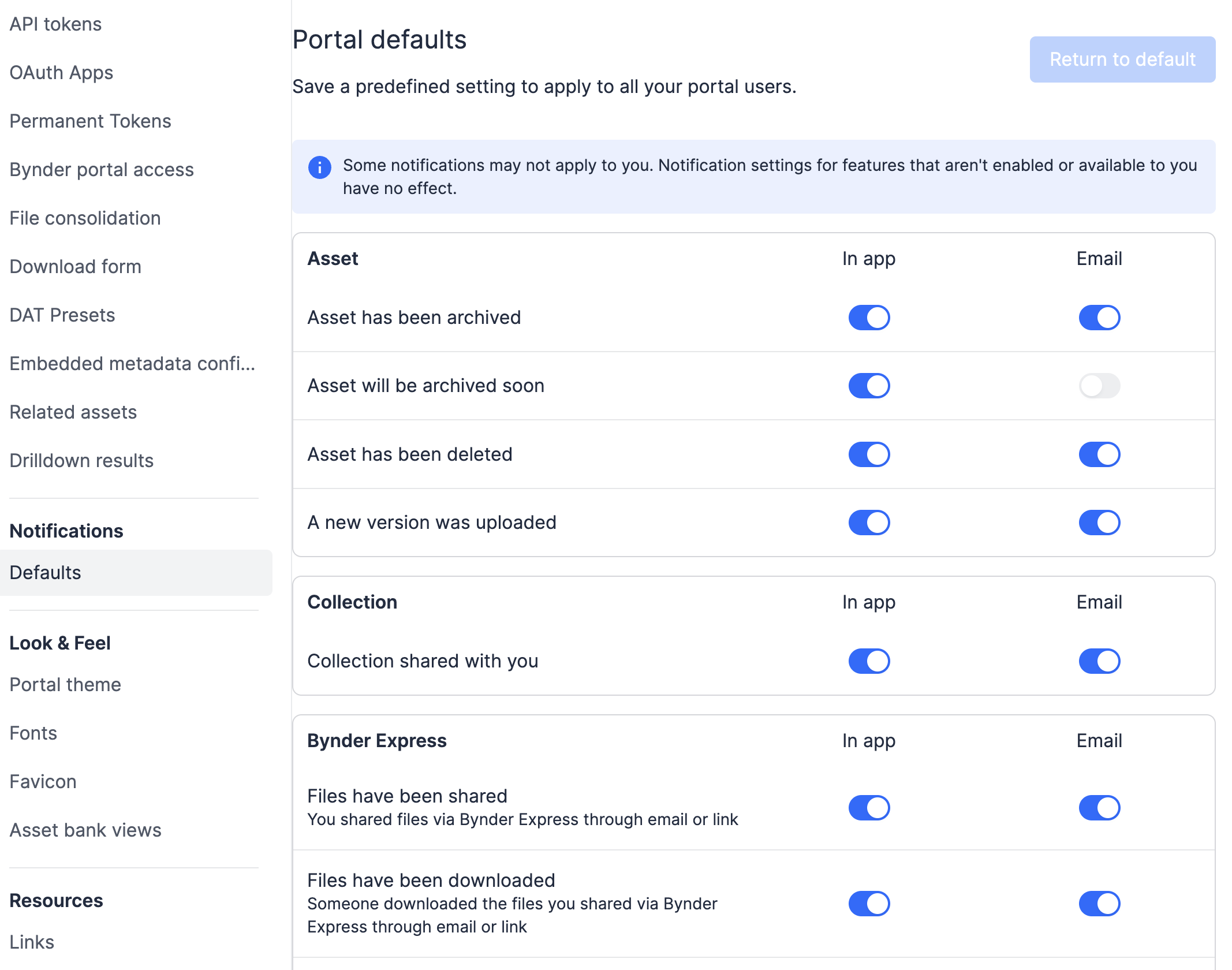Disable email for Asset has been archived
Image resolution: width=1232 pixels, height=970 pixels.
(1099, 318)
